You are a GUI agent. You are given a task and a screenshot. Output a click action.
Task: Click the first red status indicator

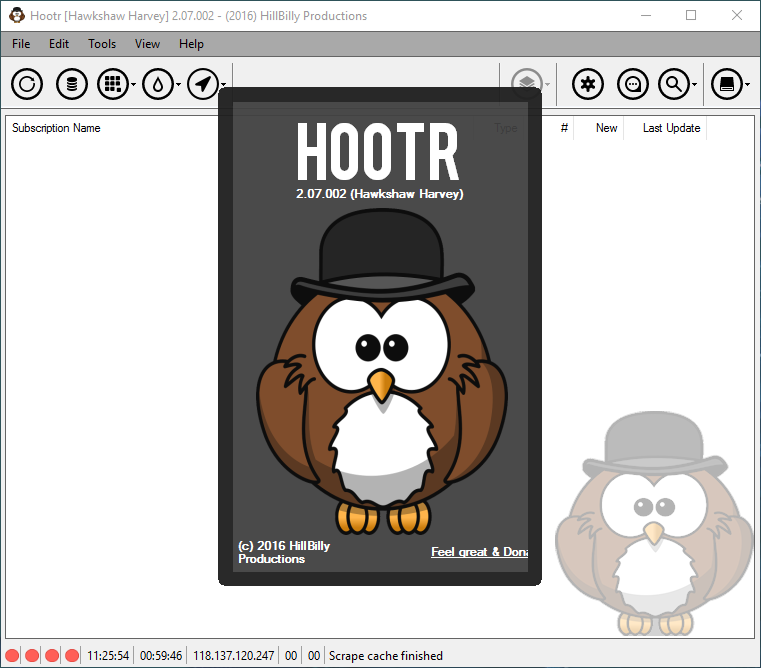tap(12, 655)
